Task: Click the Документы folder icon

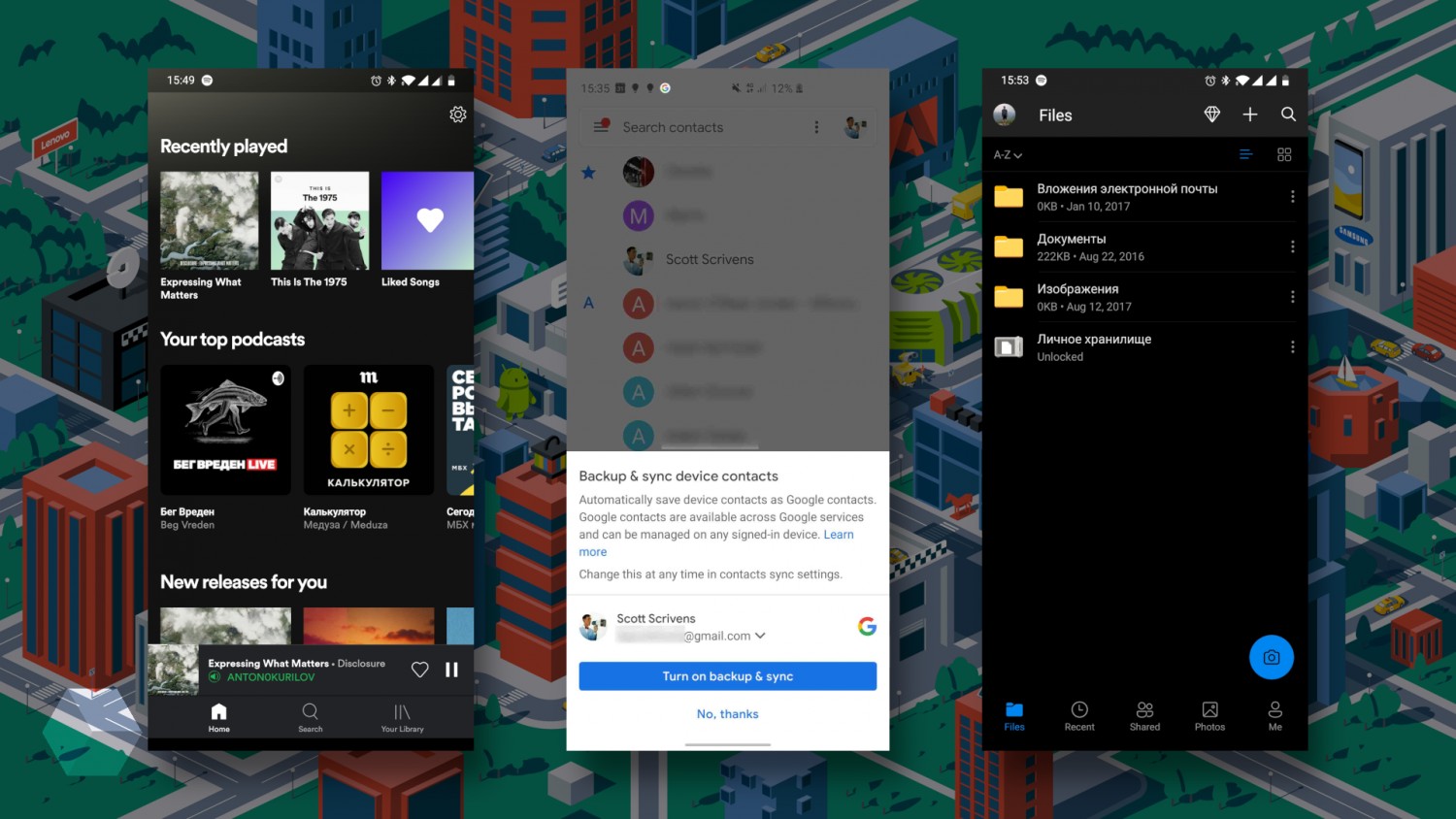Action: [x=1009, y=246]
